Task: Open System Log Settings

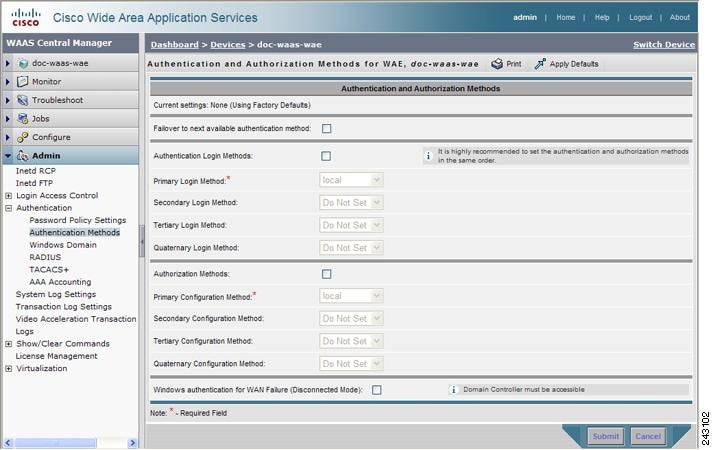Action: click(x=56, y=294)
